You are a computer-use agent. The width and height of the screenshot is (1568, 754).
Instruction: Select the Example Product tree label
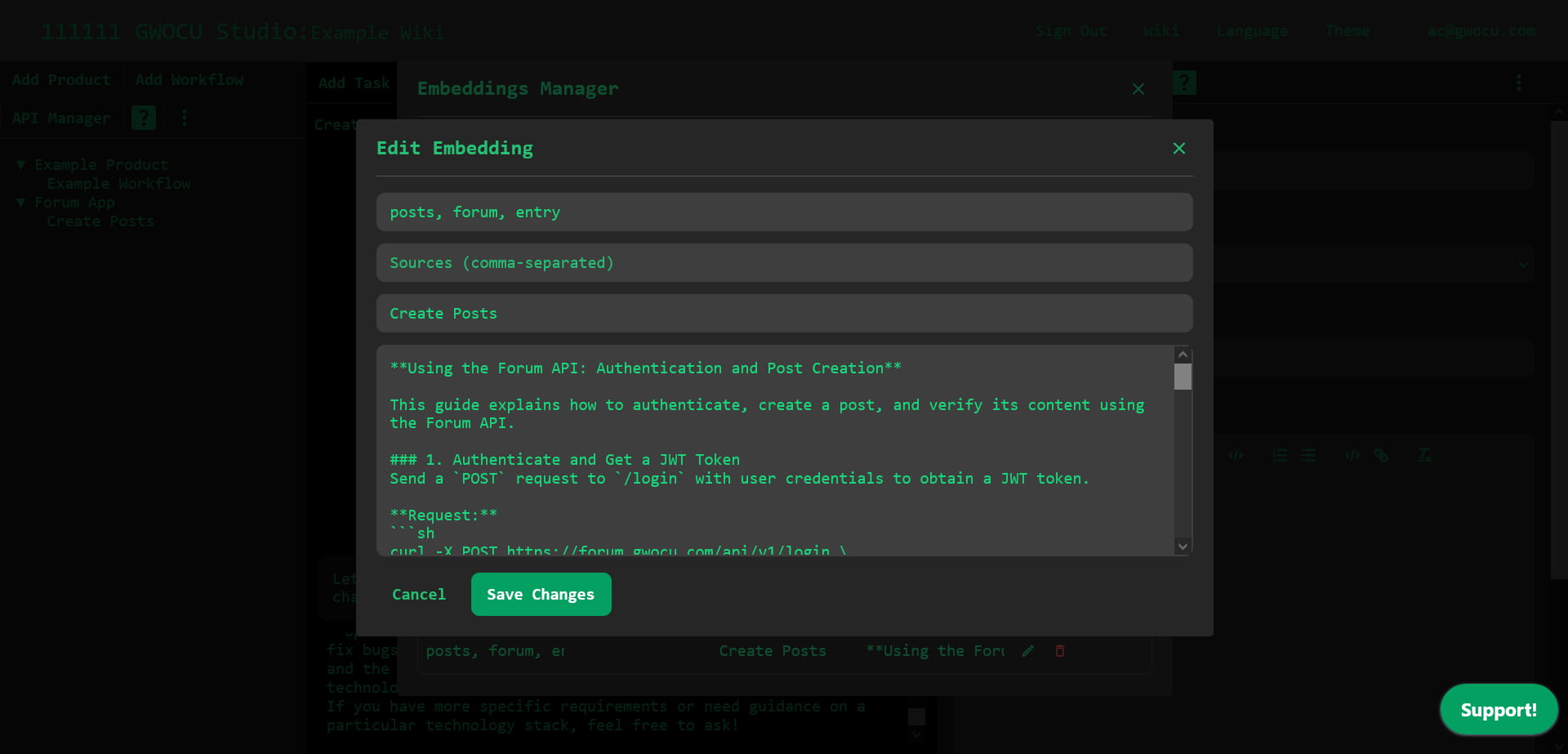[101, 165]
